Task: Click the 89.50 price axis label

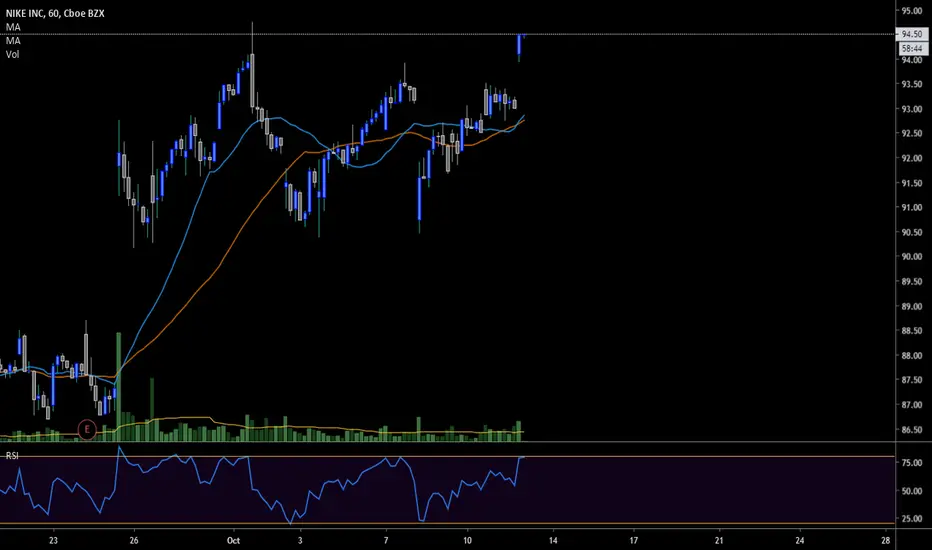Action: click(912, 282)
